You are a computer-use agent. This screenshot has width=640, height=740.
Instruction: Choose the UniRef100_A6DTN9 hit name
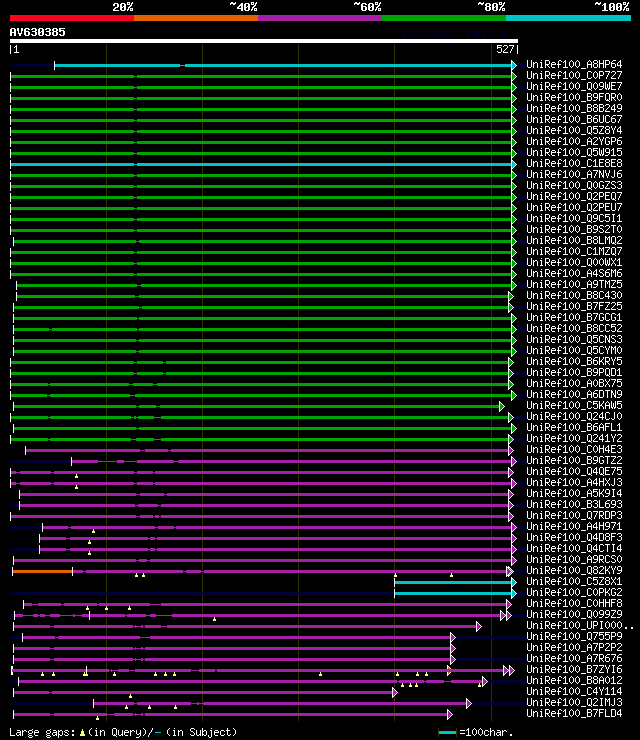pyautogui.click(x=574, y=395)
